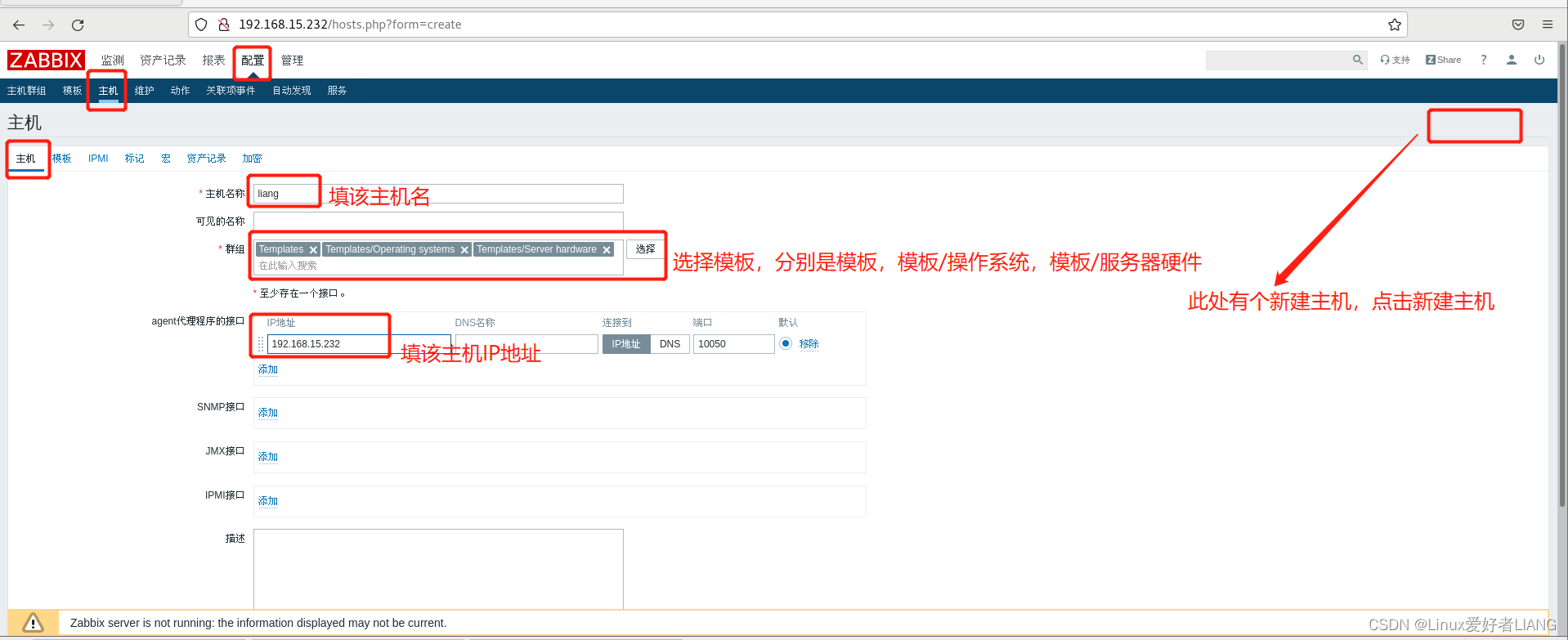Switch connect-to mode to DNS
Image resolution: width=1568 pixels, height=640 pixels.
pyautogui.click(x=670, y=344)
